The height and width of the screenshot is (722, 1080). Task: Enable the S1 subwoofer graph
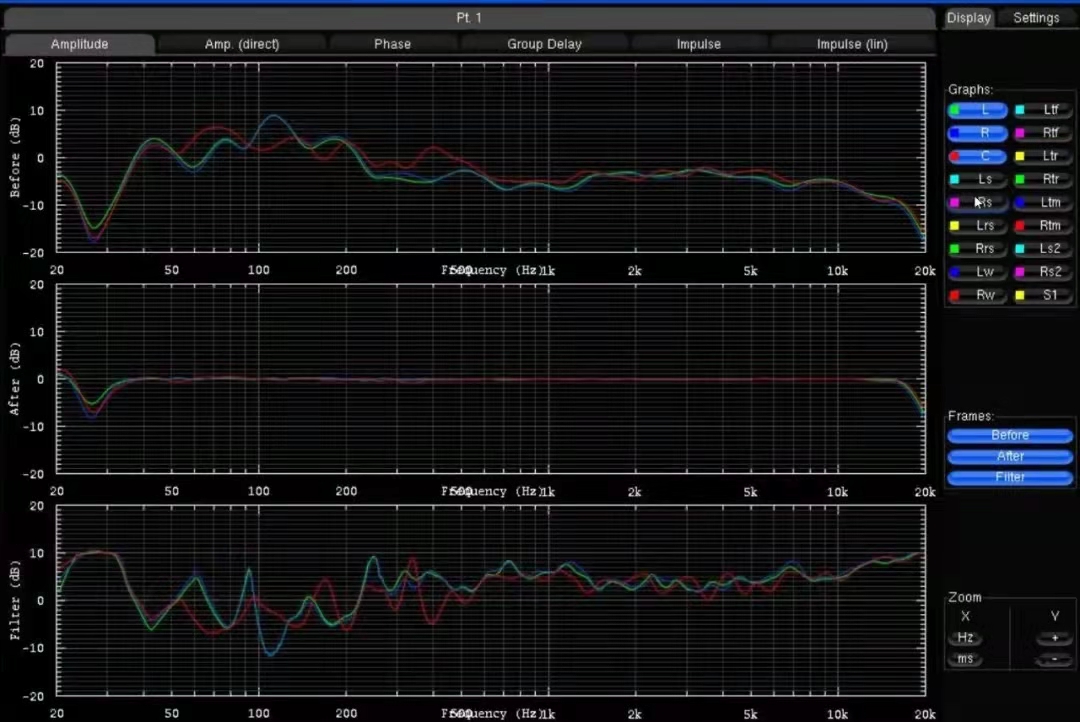coord(1043,295)
